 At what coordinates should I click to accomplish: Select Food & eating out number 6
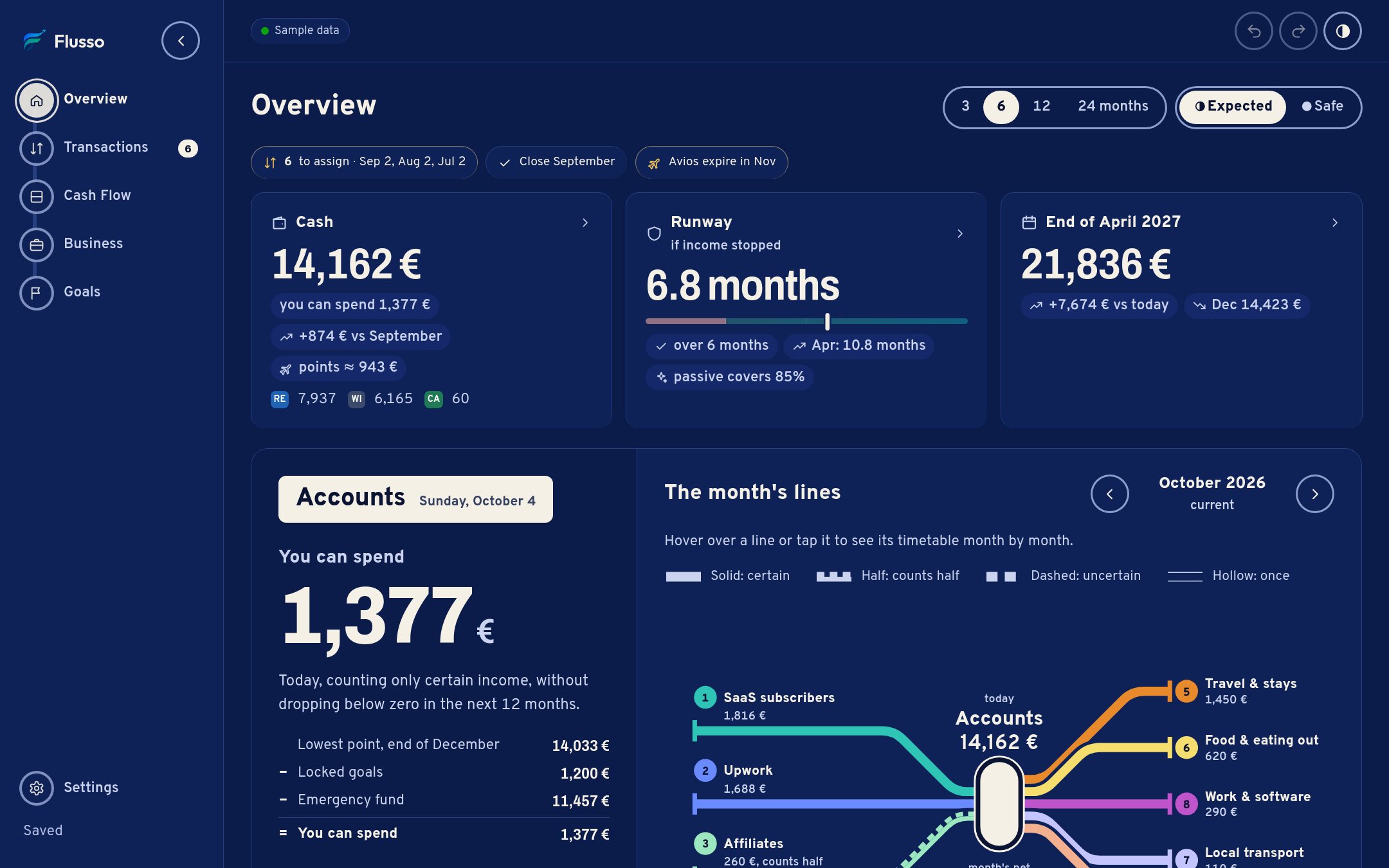click(1186, 748)
